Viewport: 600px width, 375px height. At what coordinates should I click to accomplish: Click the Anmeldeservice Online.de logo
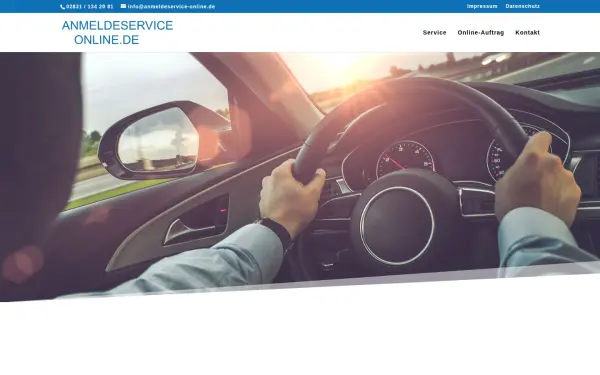coord(117,33)
